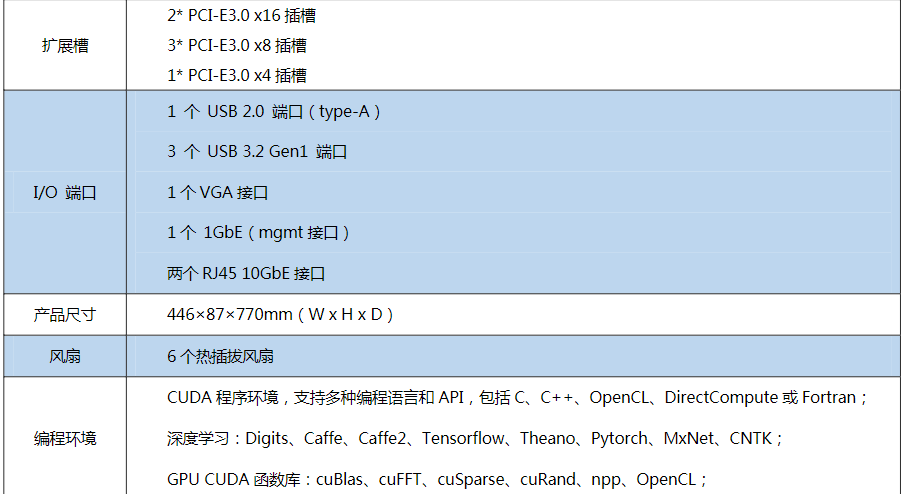
Task: Click the 1GbE mgmt 接口 text
Action: tap(260, 233)
